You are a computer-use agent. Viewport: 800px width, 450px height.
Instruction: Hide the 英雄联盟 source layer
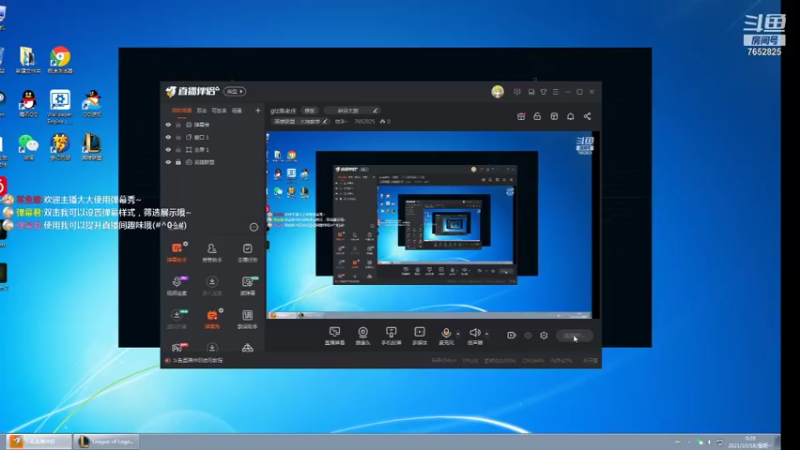coord(168,162)
